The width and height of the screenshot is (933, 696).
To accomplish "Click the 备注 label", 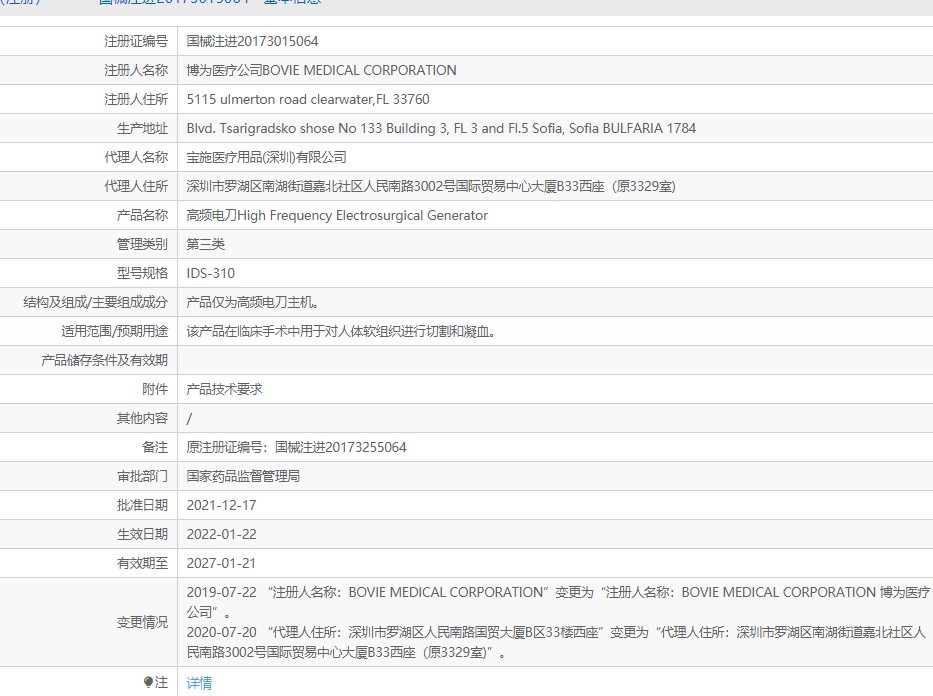I will click(x=155, y=447).
